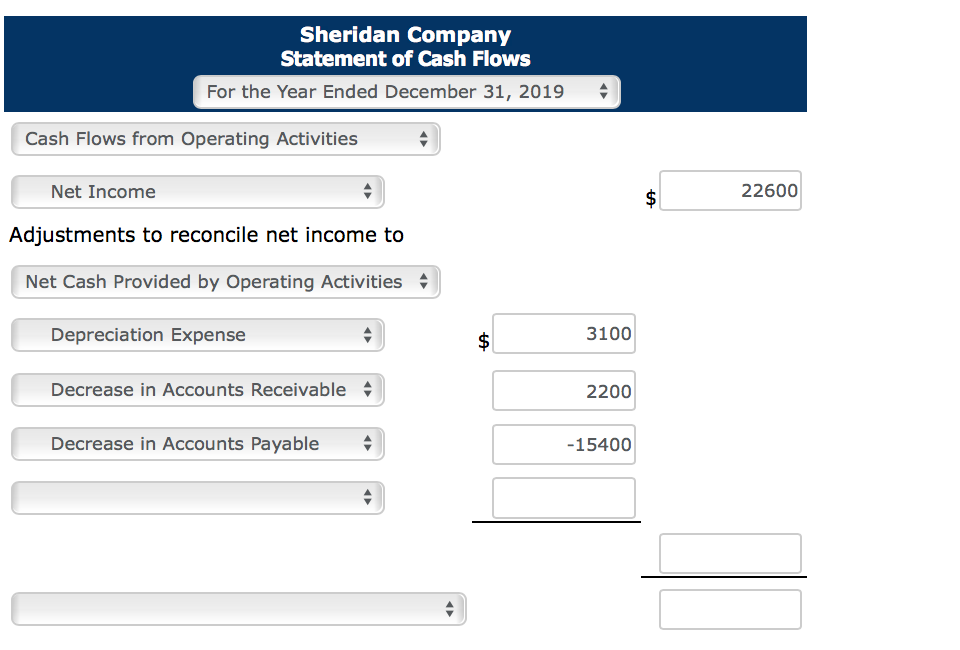Open the empty bottom total-label dropdown
Viewport: 960px width, 650px height.
click(x=238, y=608)
